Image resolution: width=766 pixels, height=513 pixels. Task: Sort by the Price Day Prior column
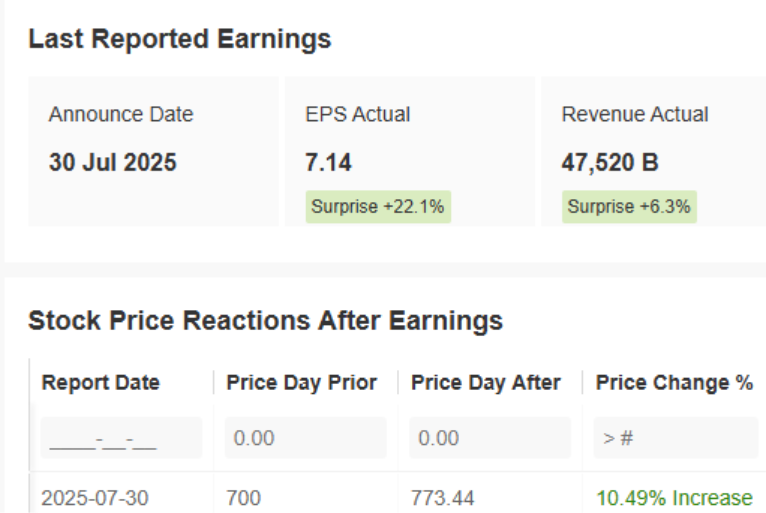[x=301, y=383]
